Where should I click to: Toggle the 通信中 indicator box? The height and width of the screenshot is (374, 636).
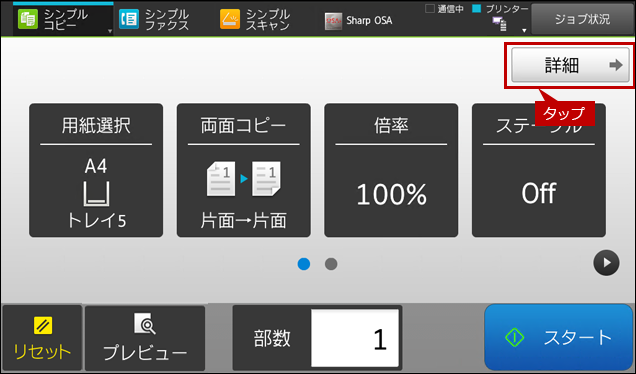(430, 9)
